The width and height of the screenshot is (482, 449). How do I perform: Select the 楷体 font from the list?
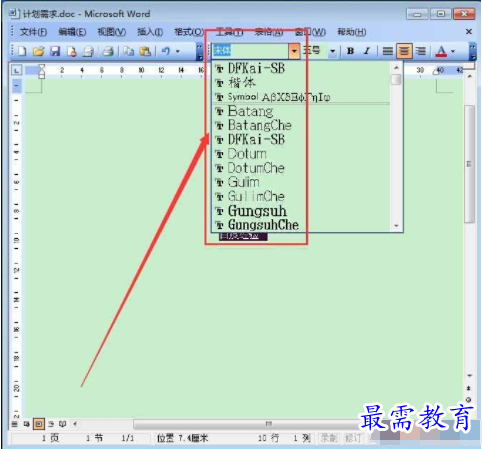pyautogui.click(x=301, y=82)
